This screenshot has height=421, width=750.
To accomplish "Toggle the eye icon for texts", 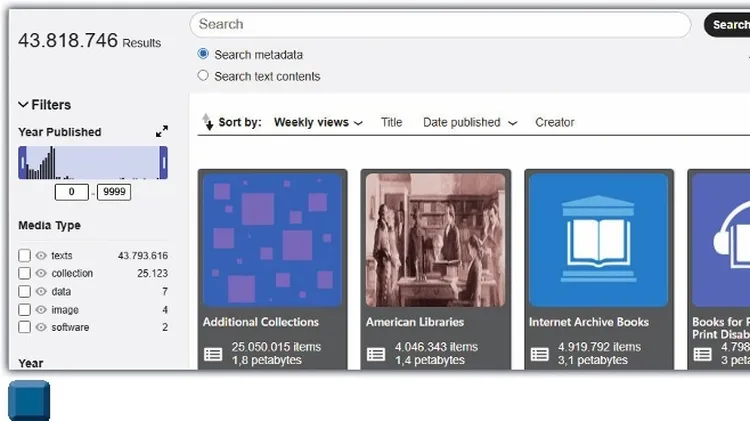I will click(41, 255).
